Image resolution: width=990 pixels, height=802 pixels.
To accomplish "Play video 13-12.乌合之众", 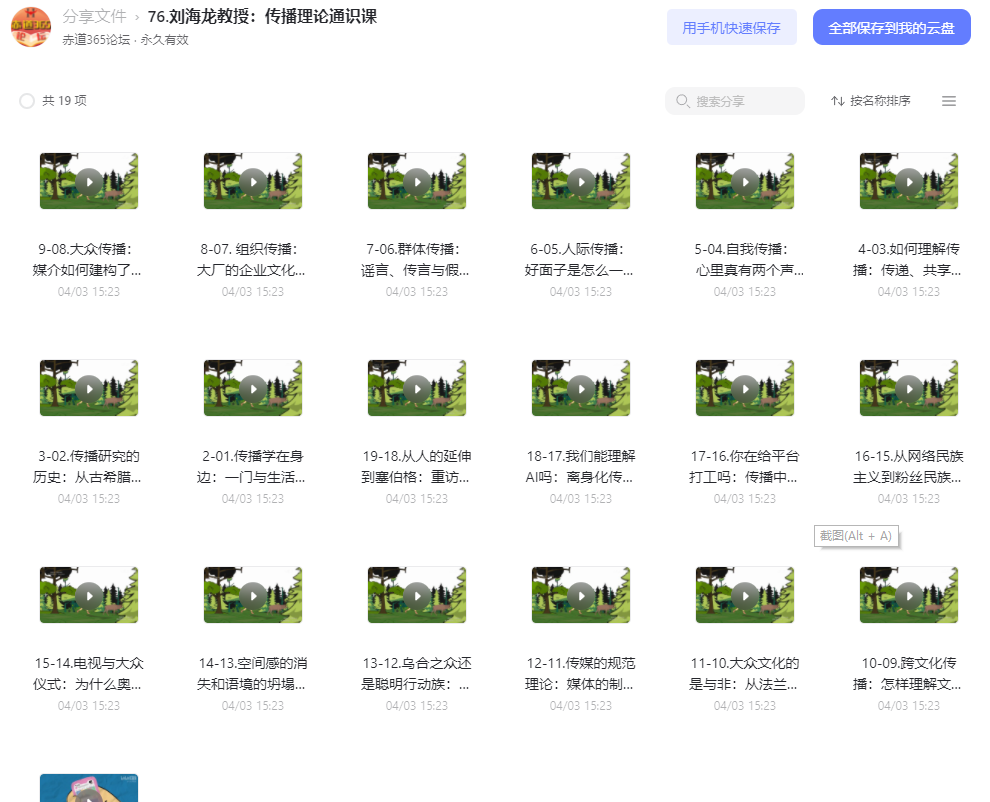I will coord(417,596).
